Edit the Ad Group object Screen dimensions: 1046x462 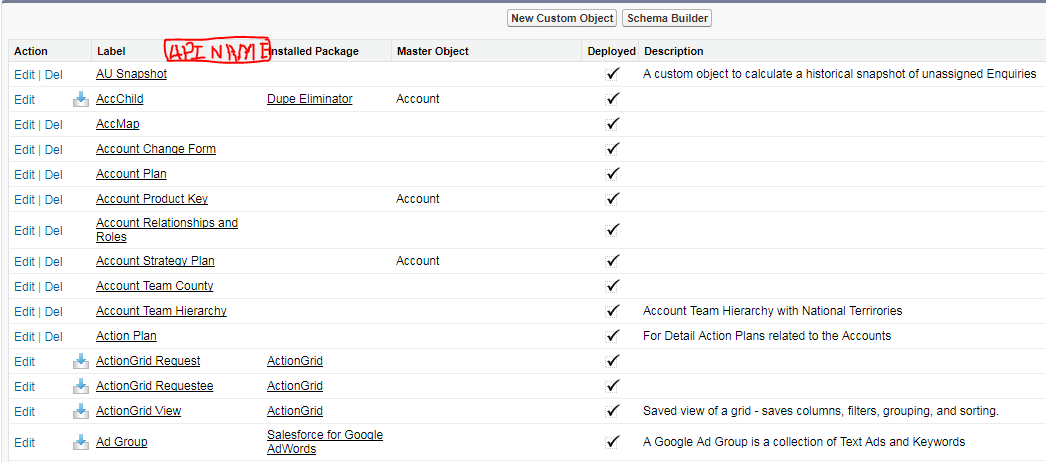[x=24, y=443]
